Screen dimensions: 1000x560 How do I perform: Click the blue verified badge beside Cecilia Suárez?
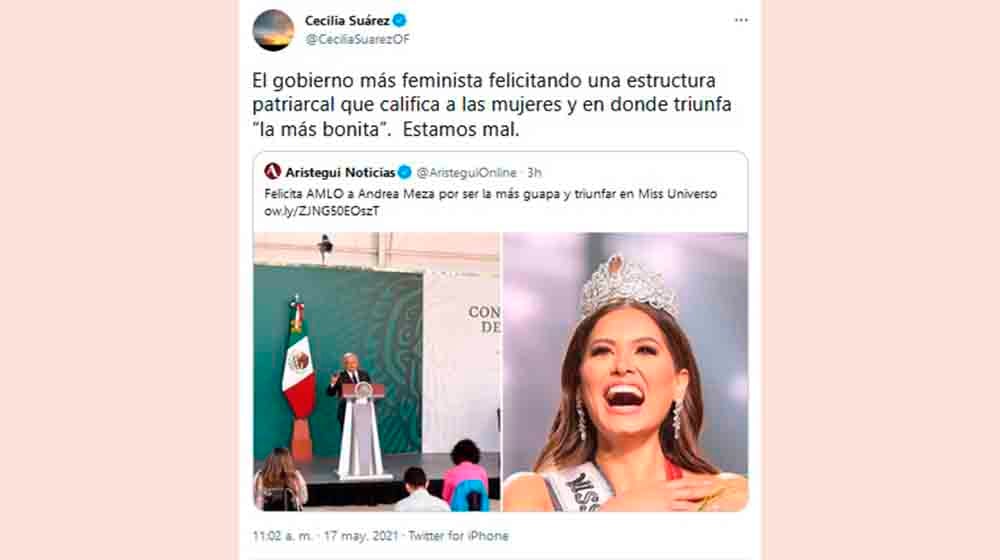point(399,20)
